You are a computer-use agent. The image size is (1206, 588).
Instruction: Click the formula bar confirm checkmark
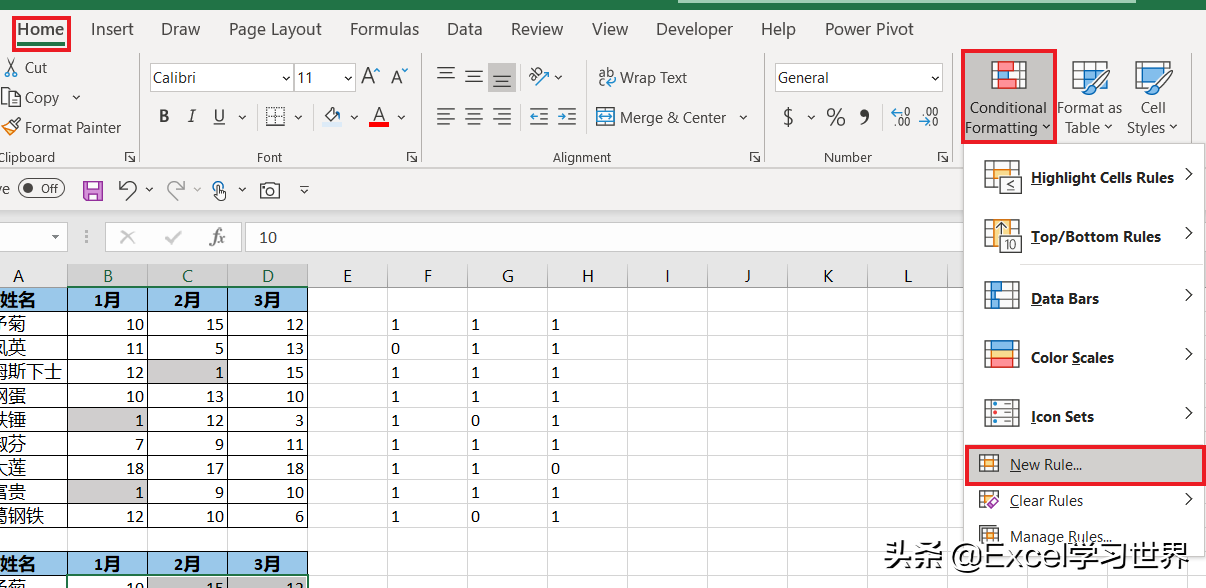(x=173, y=237)
